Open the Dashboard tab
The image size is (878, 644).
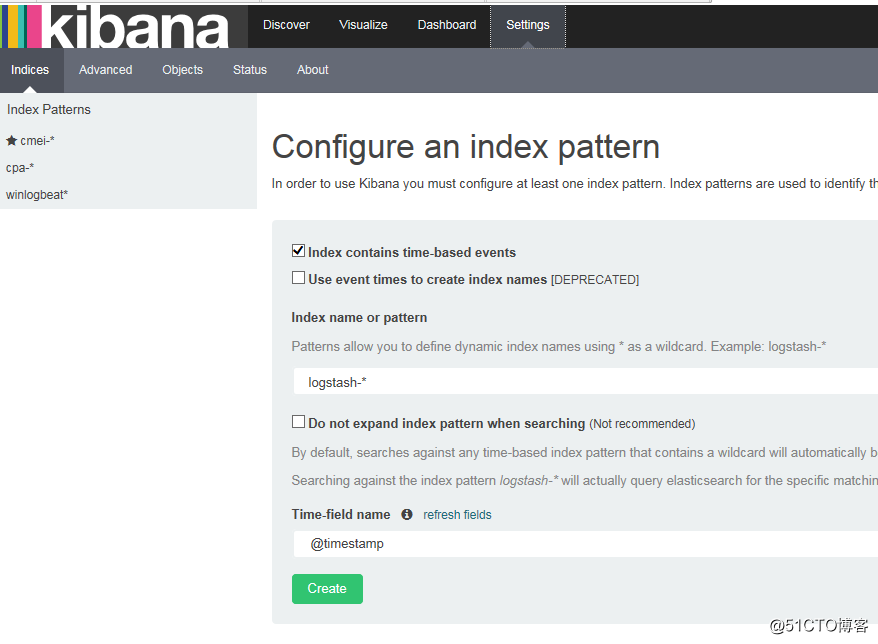pos(447,25)
